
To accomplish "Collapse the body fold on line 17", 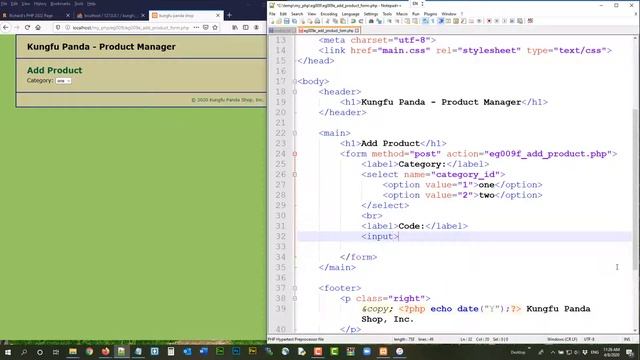I will click(295, 82).
